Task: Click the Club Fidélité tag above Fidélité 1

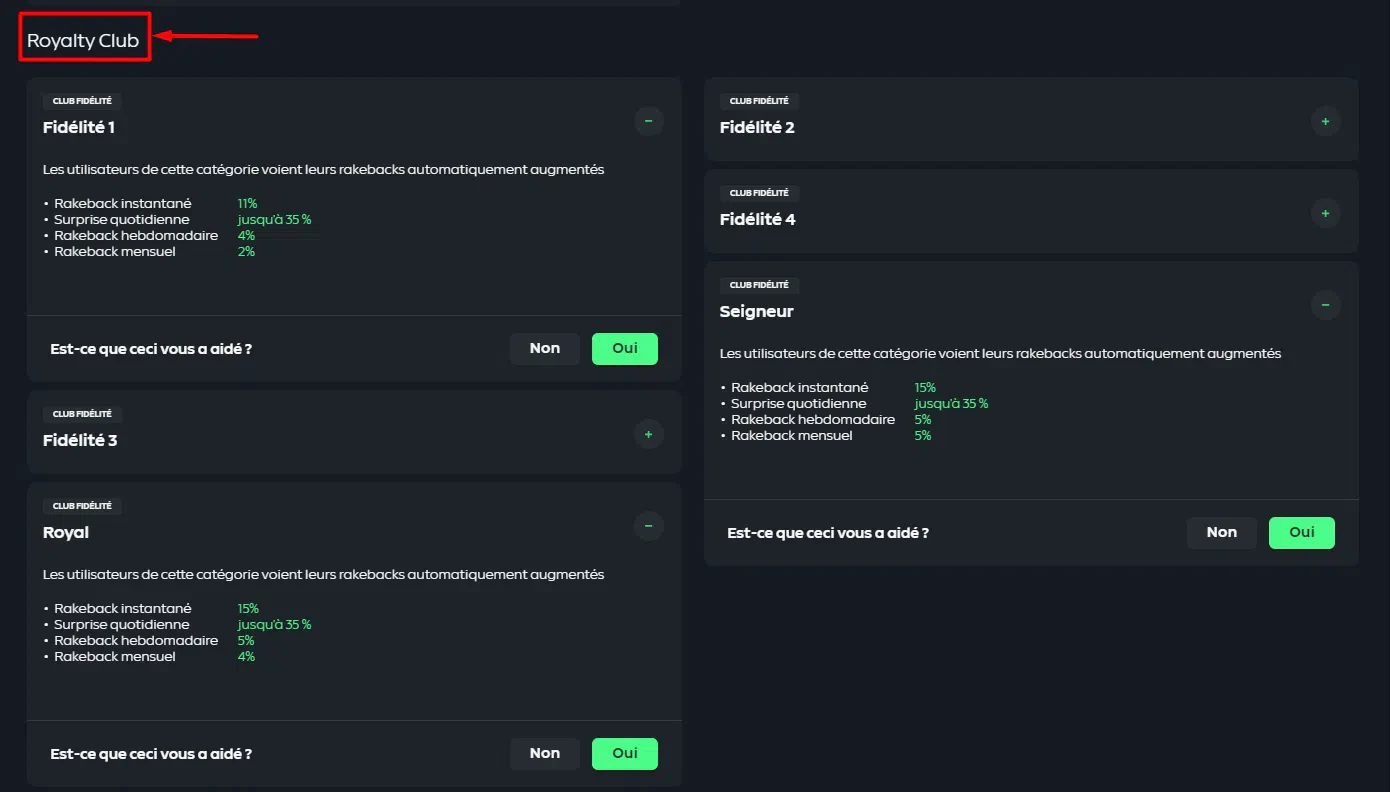Action: (82, 101)
